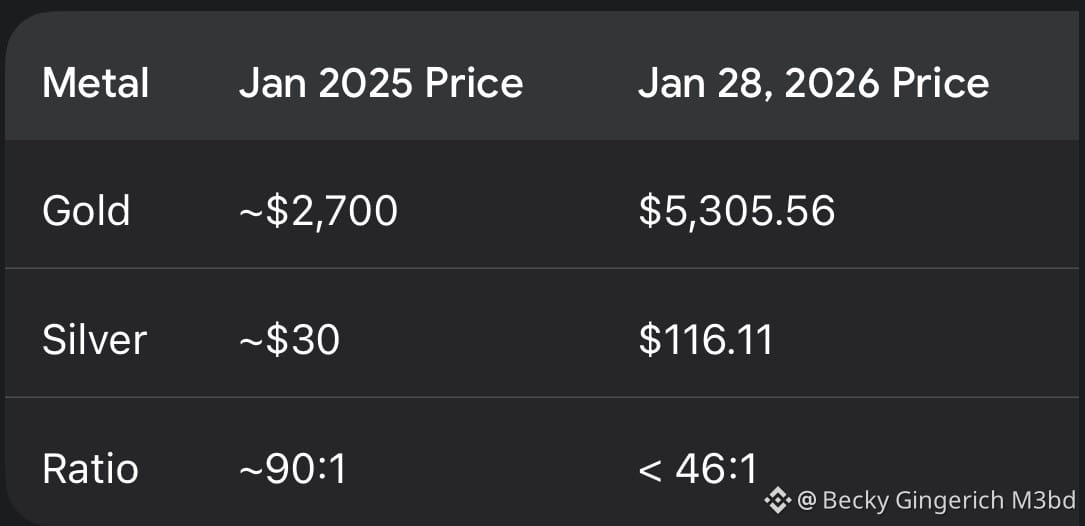The image size is (1085, 526).
Task: Click the dark strip above the table header
Action: tap(542, 5)
